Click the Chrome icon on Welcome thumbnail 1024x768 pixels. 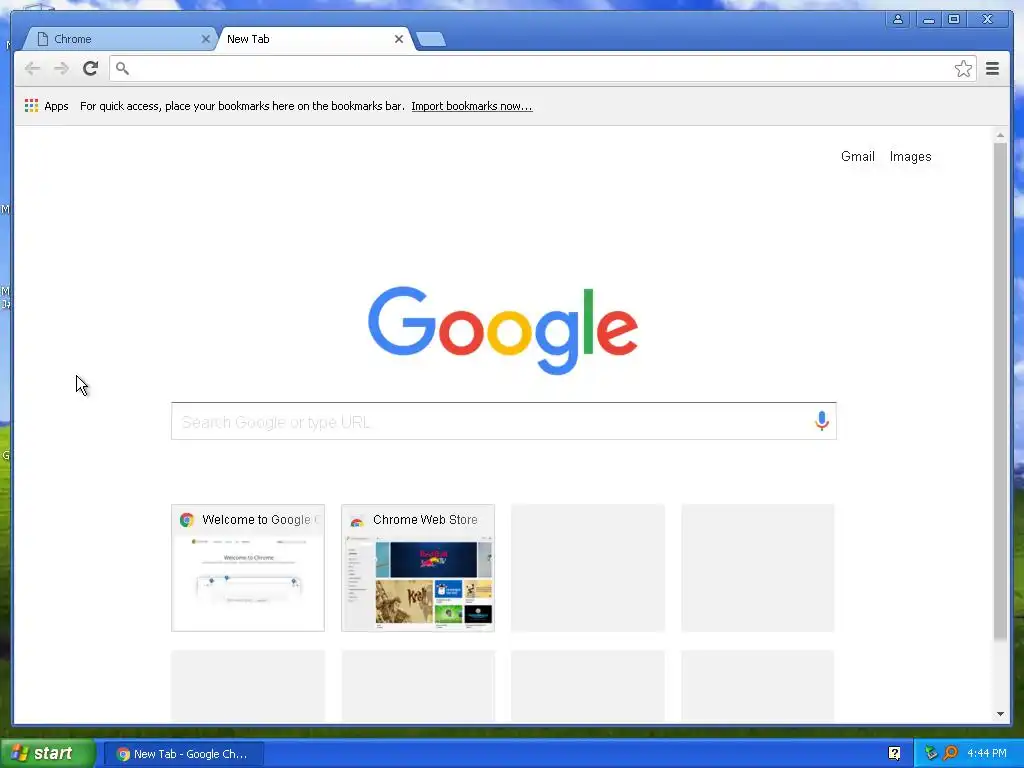pyautogui.click(x=187, y=520)
